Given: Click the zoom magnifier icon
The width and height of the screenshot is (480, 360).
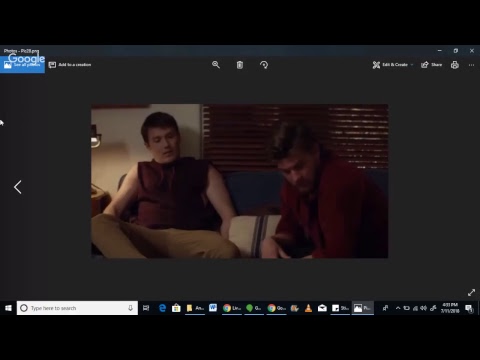Looking at the screenshot, I should [x=216, y=65].
